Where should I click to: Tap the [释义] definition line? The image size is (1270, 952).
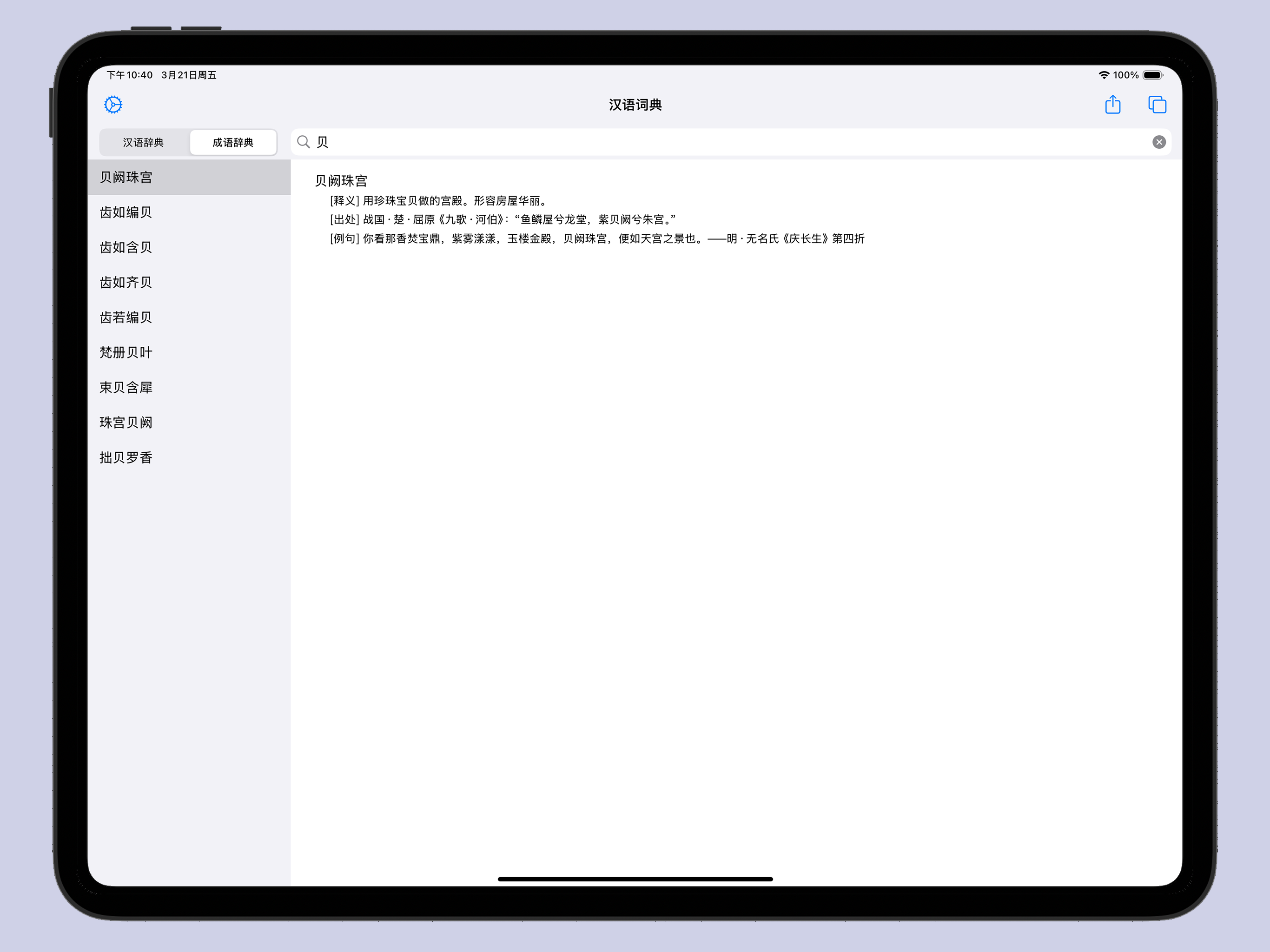(439, 200)
